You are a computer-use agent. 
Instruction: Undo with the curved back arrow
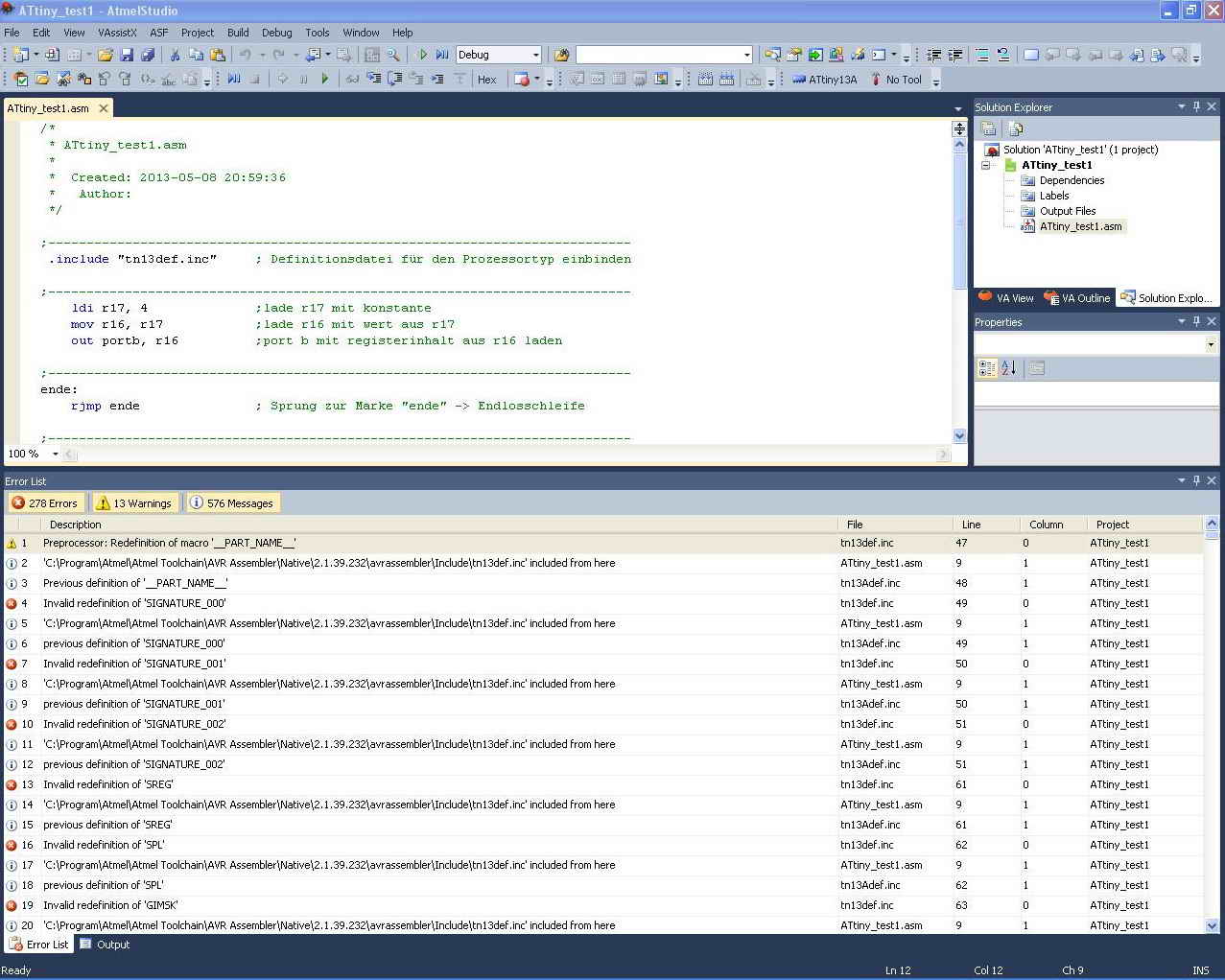pyautogui.click(x=246, y=55)
